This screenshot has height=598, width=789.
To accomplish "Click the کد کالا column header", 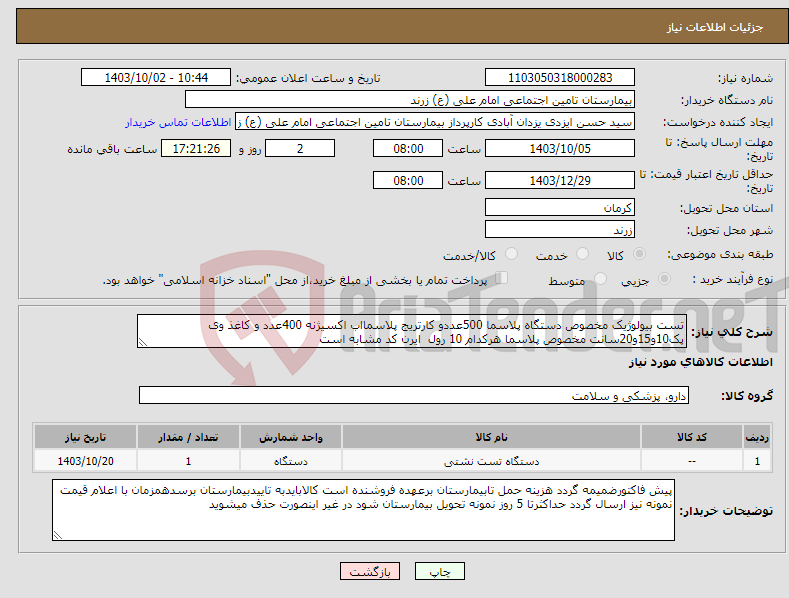I will [692, 437].
